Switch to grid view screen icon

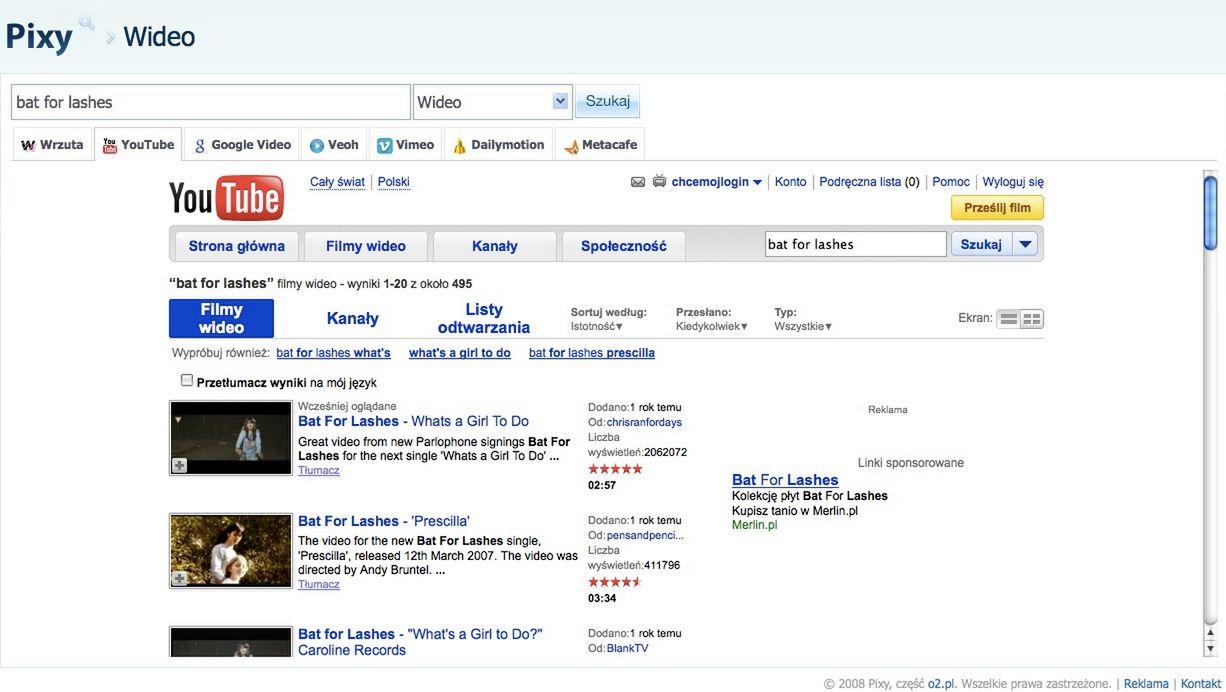pyautogui.click(x=1032, y=319)
